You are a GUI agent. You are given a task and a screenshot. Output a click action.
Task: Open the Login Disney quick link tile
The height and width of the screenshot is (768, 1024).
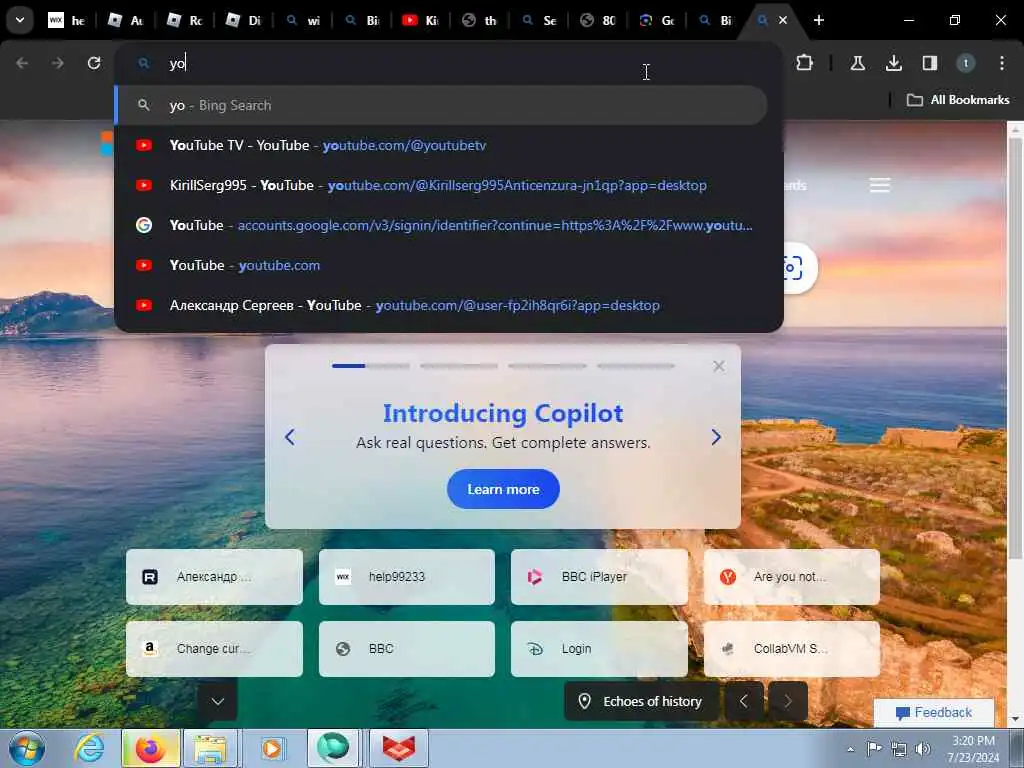pos(599,648)
